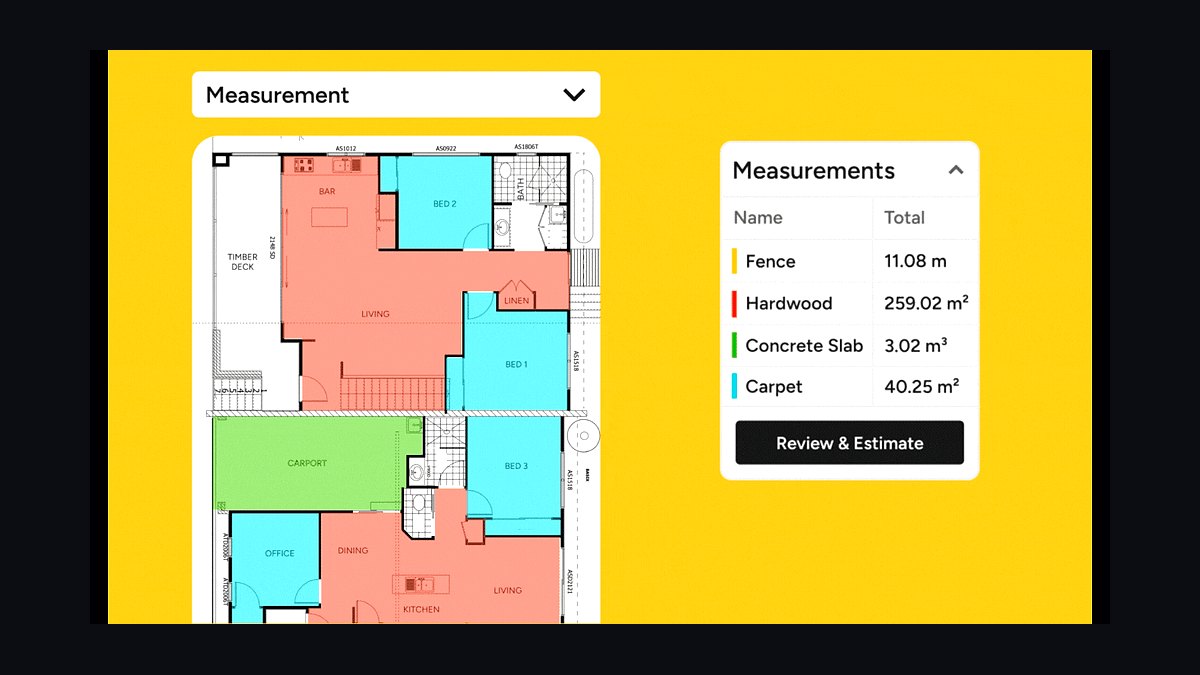Select the Carpet measurement row

coord(850,386)
